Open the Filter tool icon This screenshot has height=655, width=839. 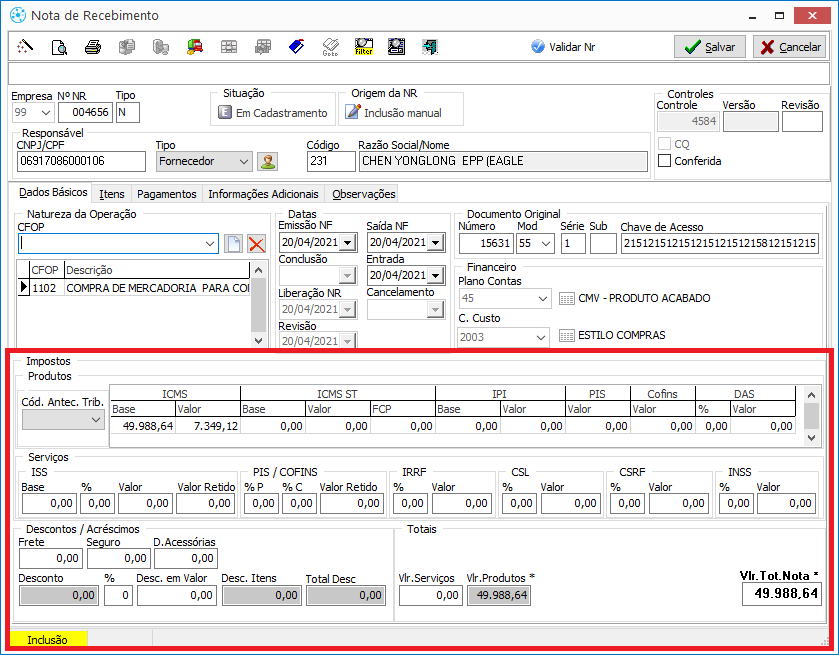(x=364, y=47)
